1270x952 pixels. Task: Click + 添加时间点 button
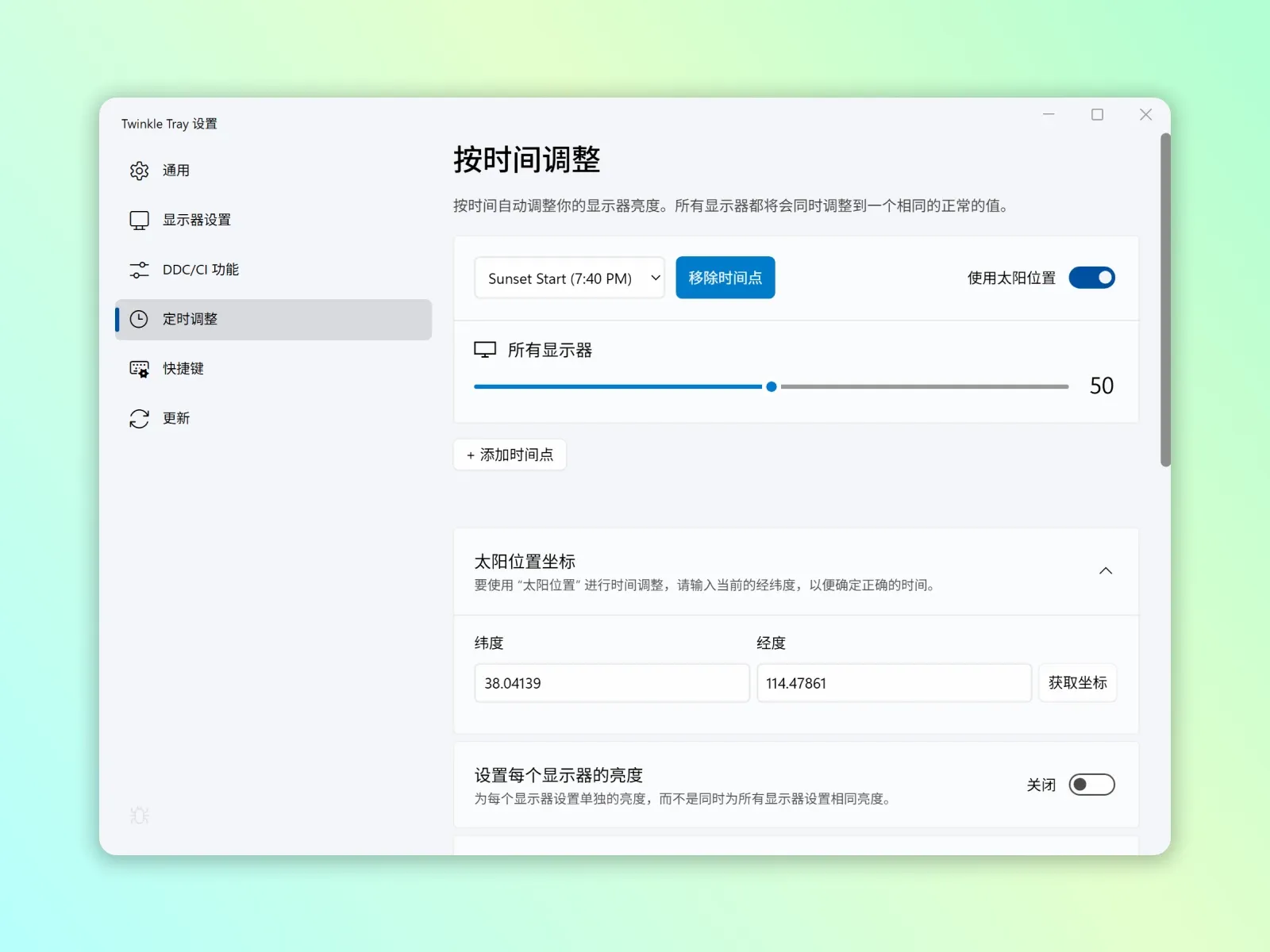click(x=510, y=455)
